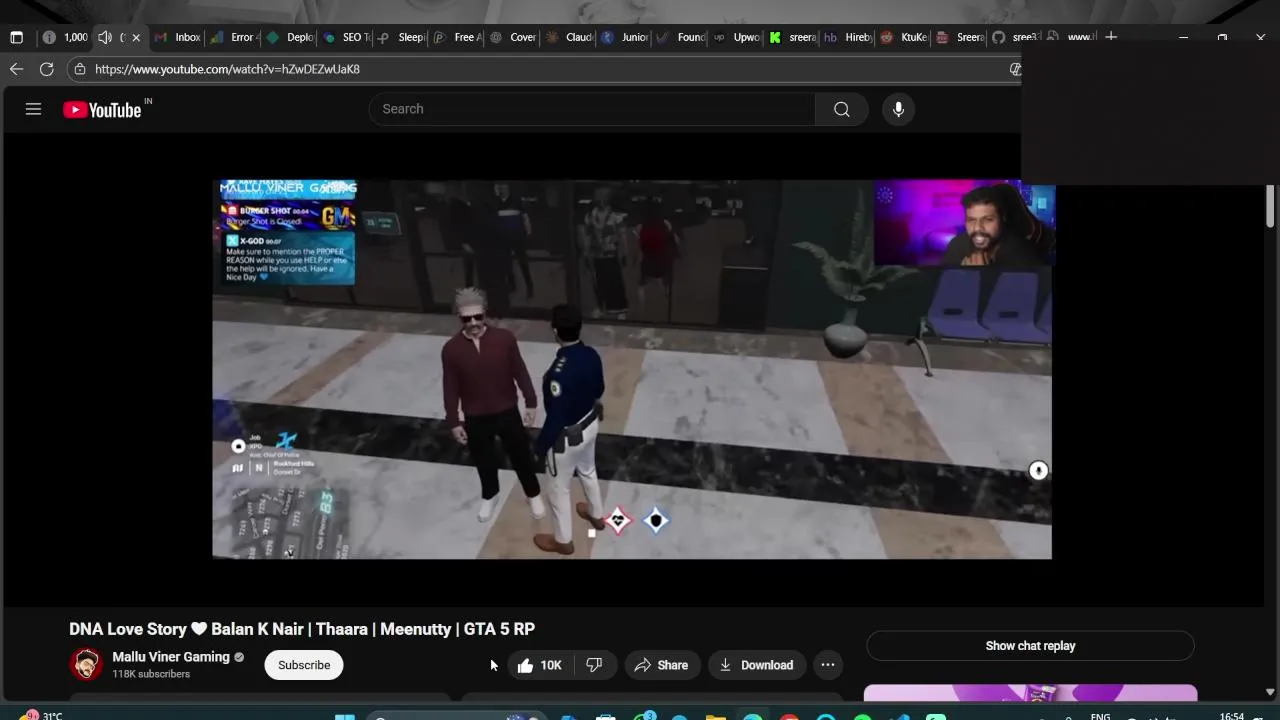Click the 118K subscribers text
Image resolution: width=1280 pixels, height=720 pixels.
pyautogui.click(x=151, y=674)
